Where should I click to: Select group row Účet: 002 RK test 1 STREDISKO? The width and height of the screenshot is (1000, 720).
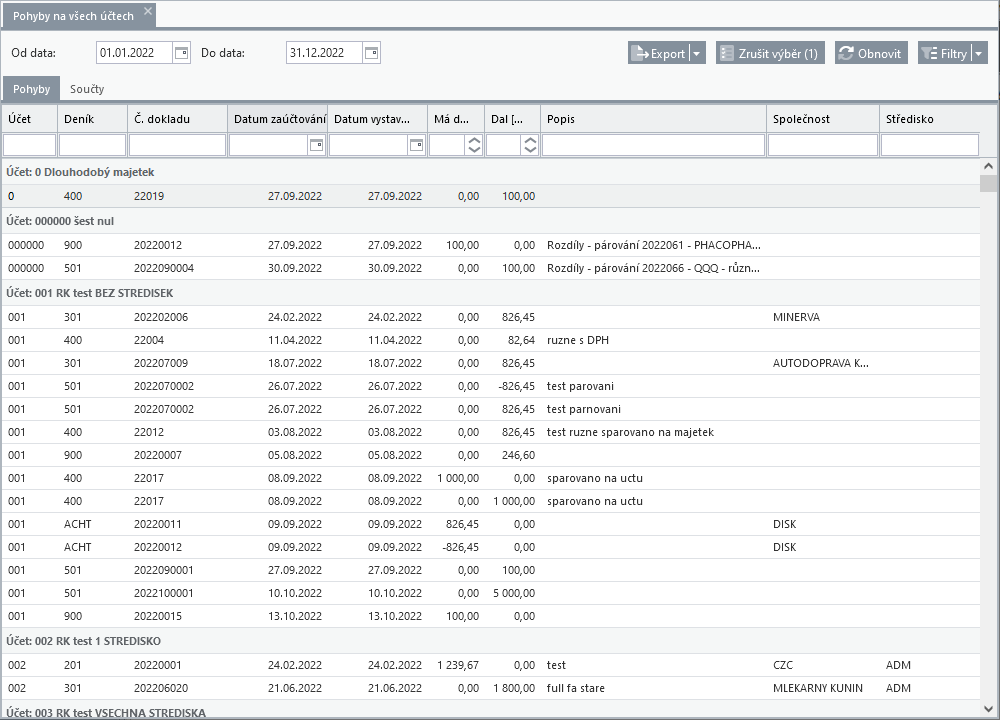[491, 641]
